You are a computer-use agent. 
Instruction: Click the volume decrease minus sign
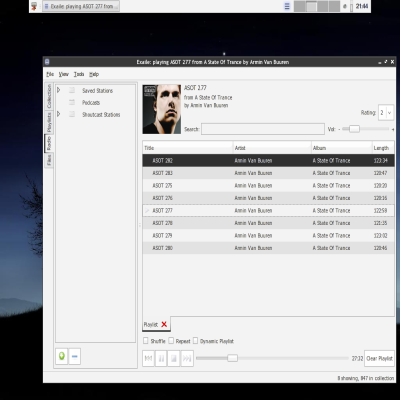tap(339, 129)
